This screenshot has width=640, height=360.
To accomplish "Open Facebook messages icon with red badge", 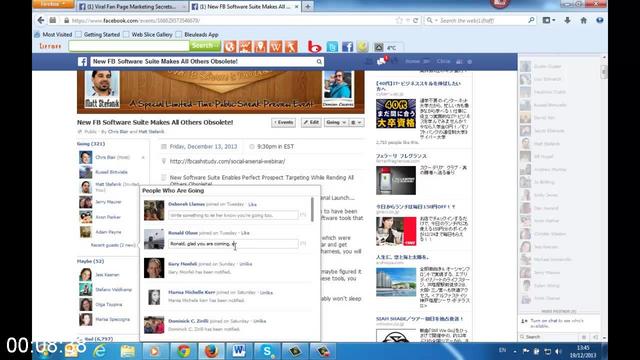I will (x=381, y=61).
